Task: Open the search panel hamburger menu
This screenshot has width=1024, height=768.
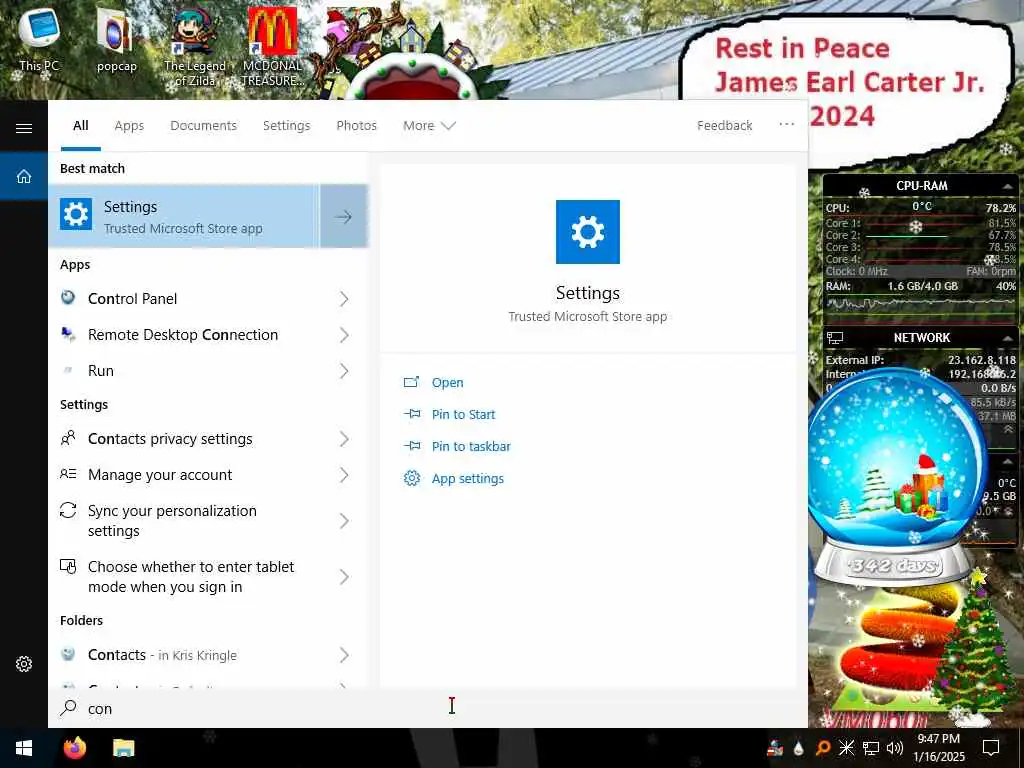Action: [24, 128]
